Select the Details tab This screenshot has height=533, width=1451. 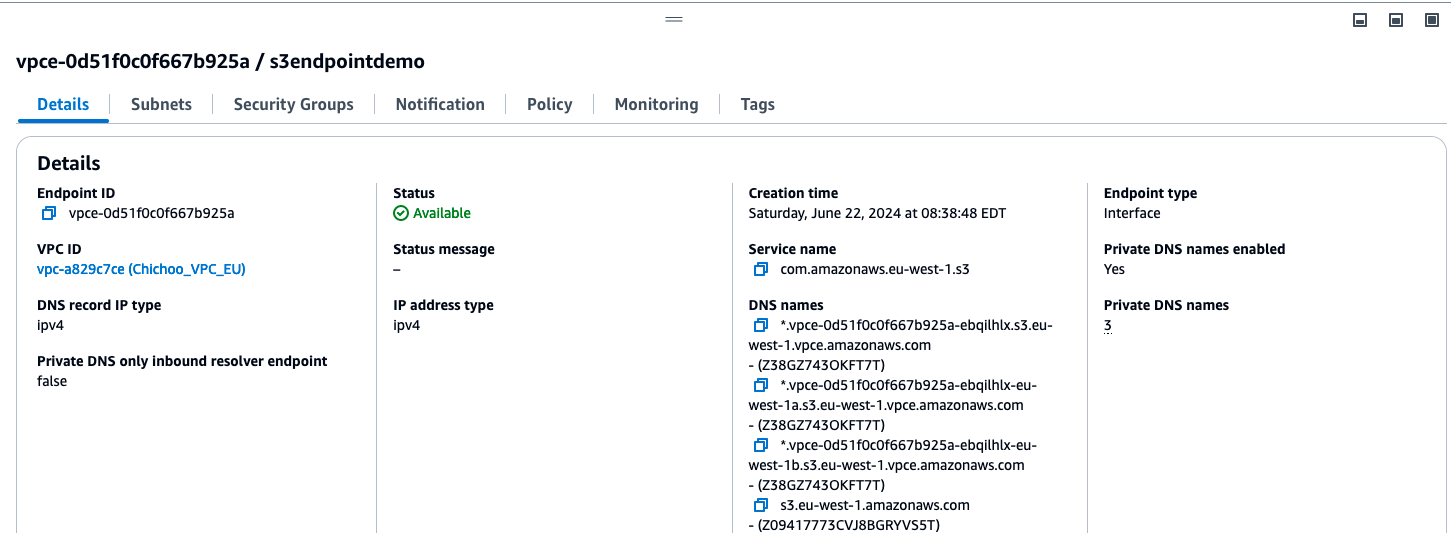(63, 104)
